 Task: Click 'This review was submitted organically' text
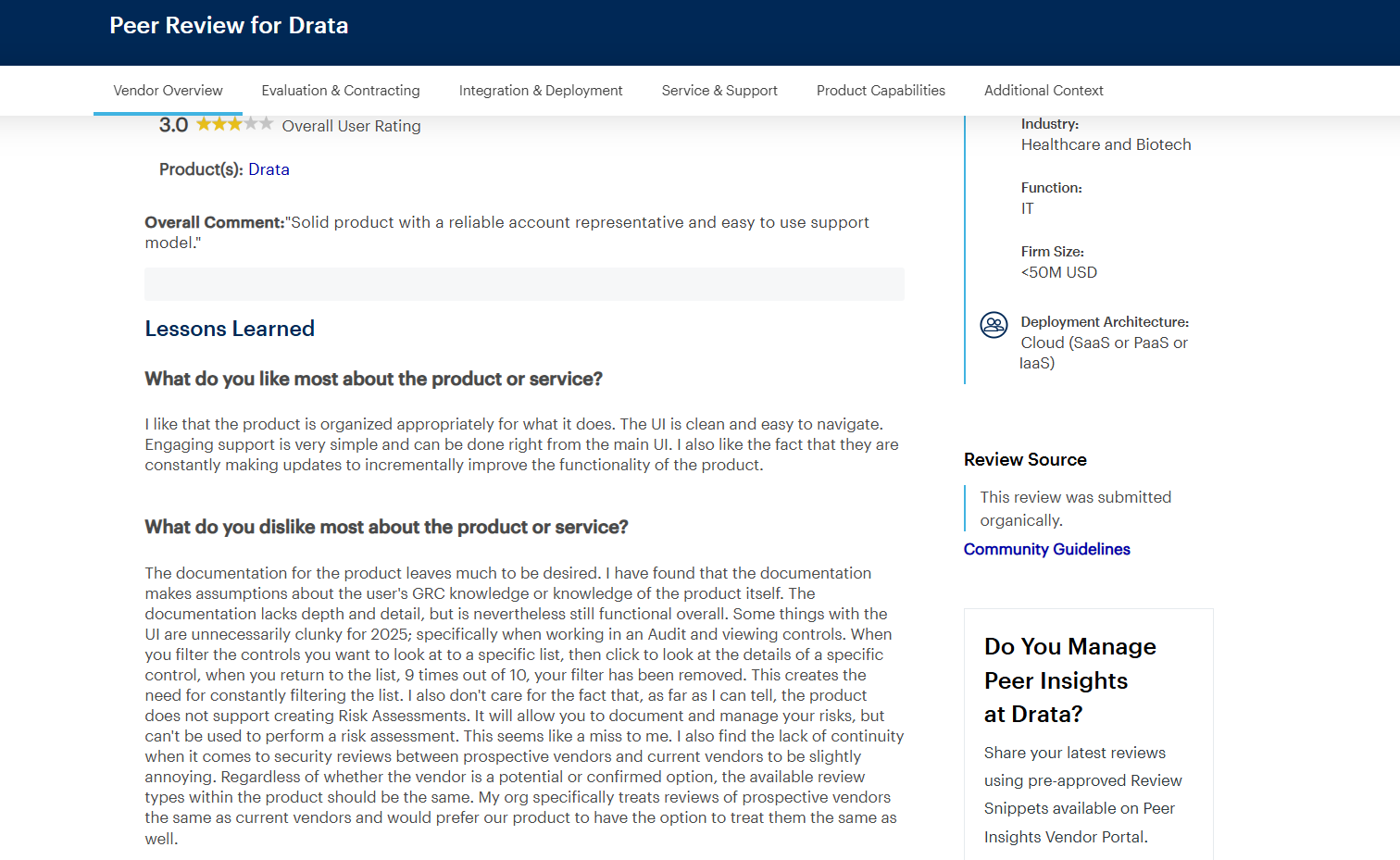tap(1075, 508)
